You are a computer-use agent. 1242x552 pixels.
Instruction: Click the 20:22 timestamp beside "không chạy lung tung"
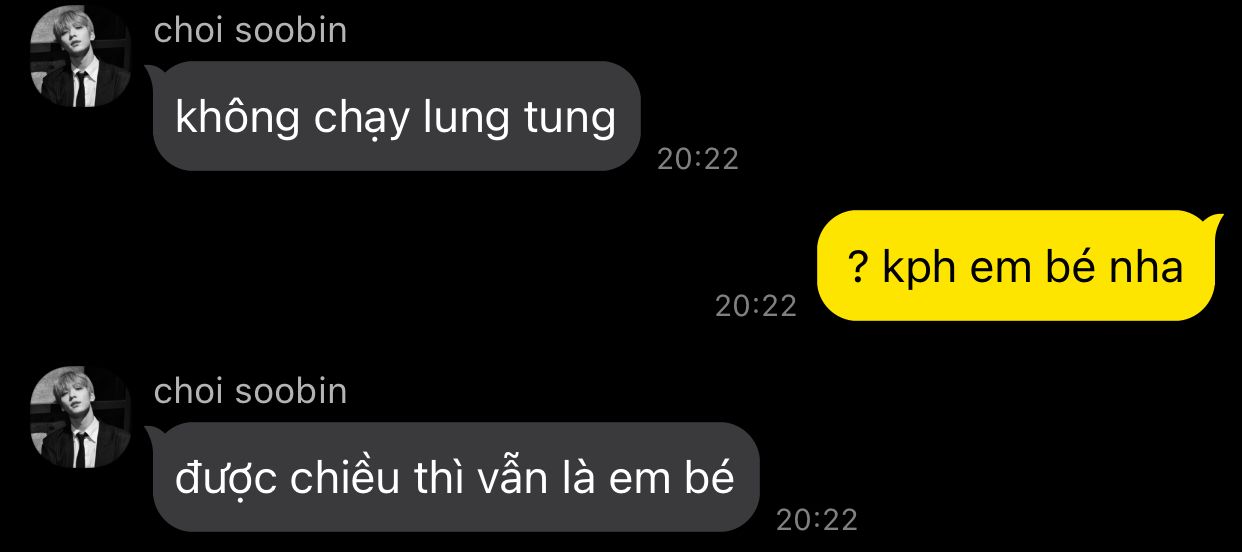698,159
